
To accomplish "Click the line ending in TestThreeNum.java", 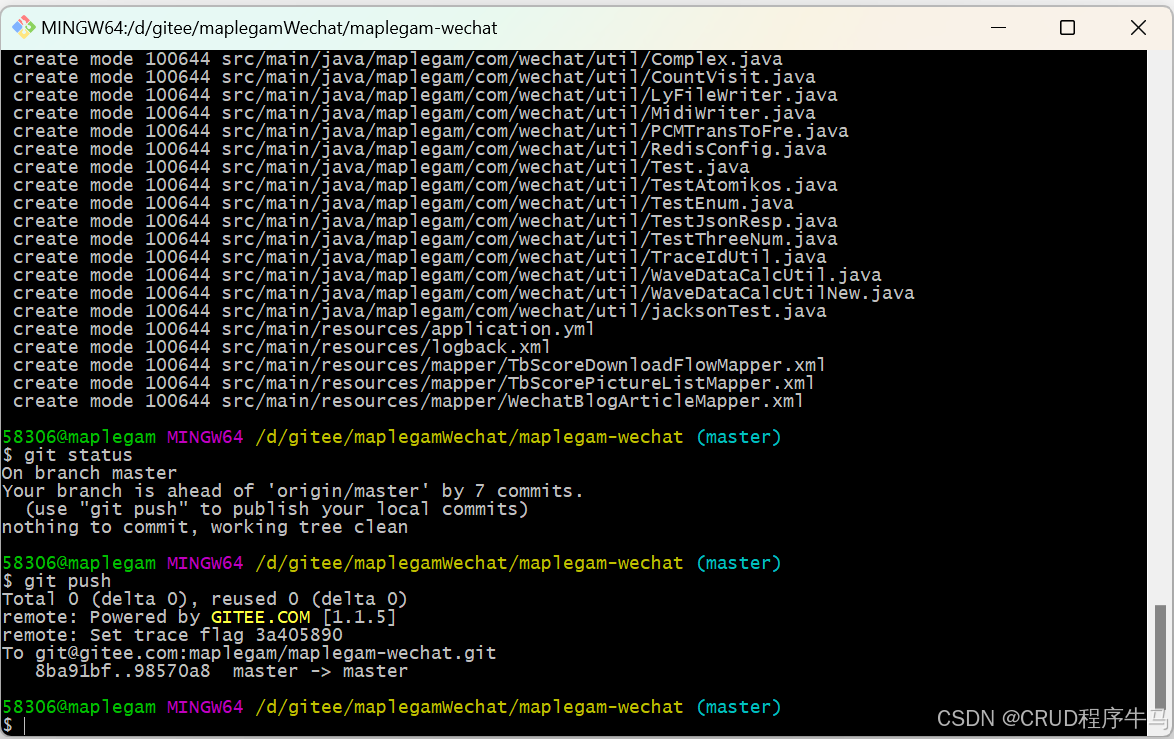I will [x=425, y=239].
